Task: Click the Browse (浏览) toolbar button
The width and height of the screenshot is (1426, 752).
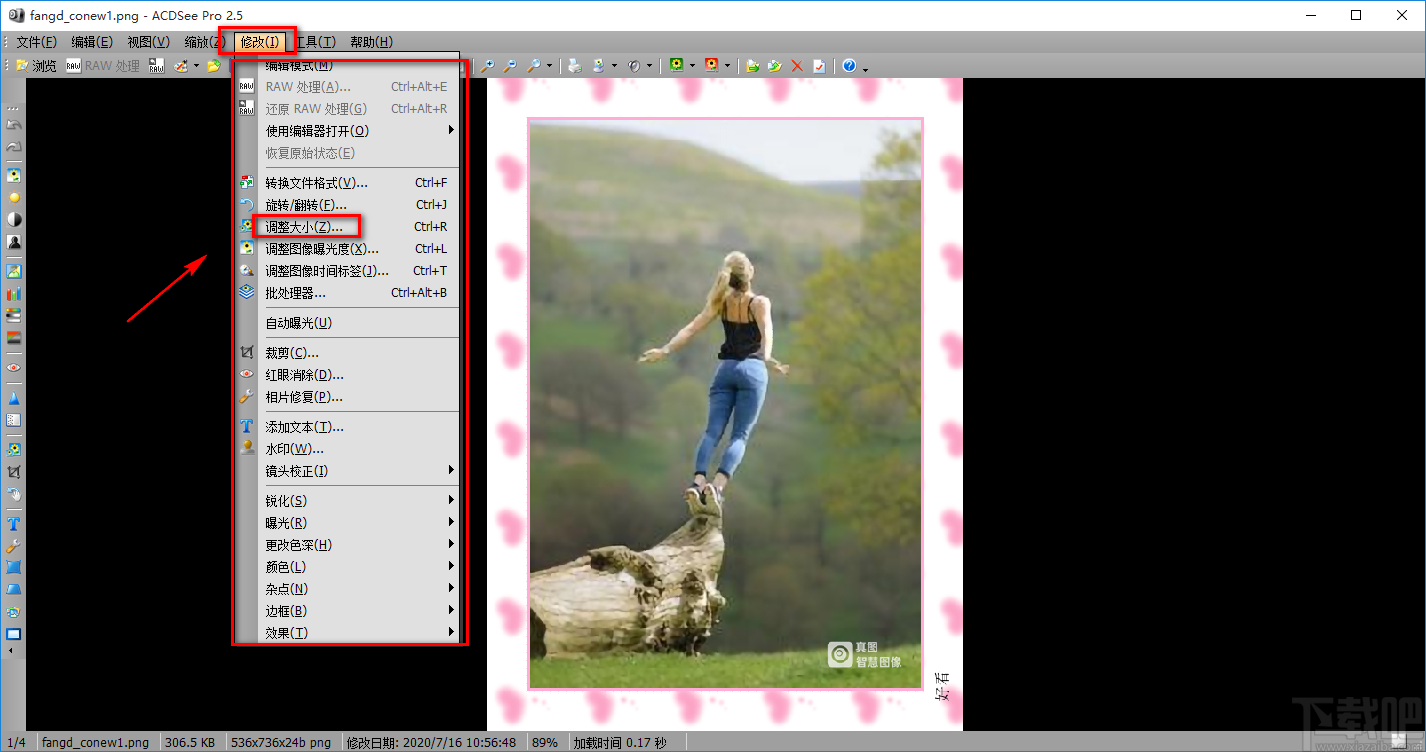Action: click(x=36, y=66)
